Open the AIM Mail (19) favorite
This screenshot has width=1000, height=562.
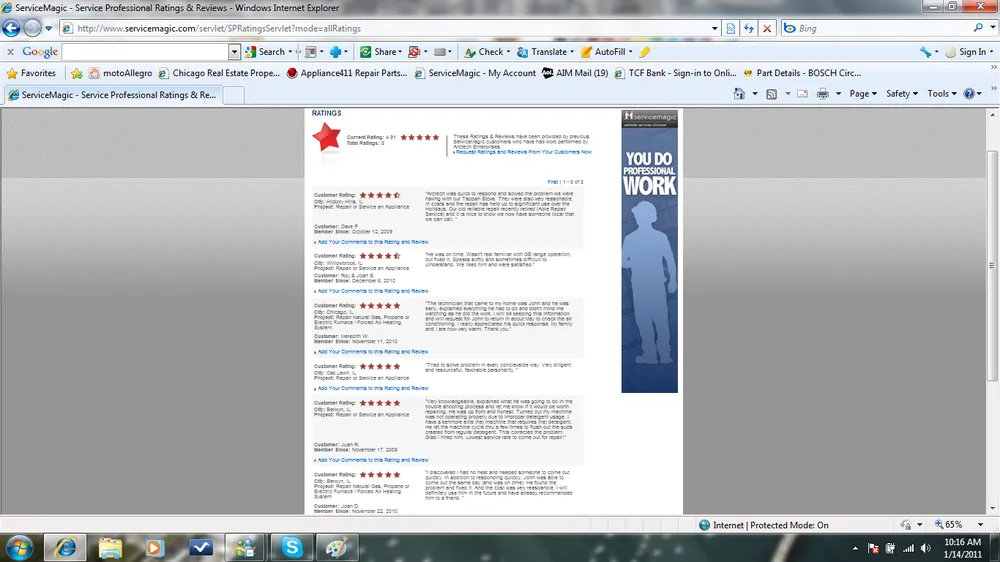coord(575,73)
